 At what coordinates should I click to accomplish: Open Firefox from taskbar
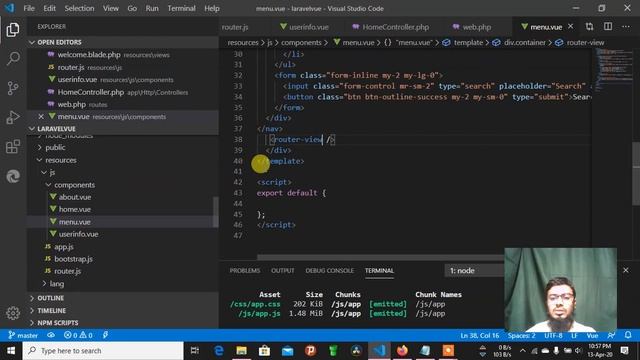pyautogui.click(x=402, y=351)
